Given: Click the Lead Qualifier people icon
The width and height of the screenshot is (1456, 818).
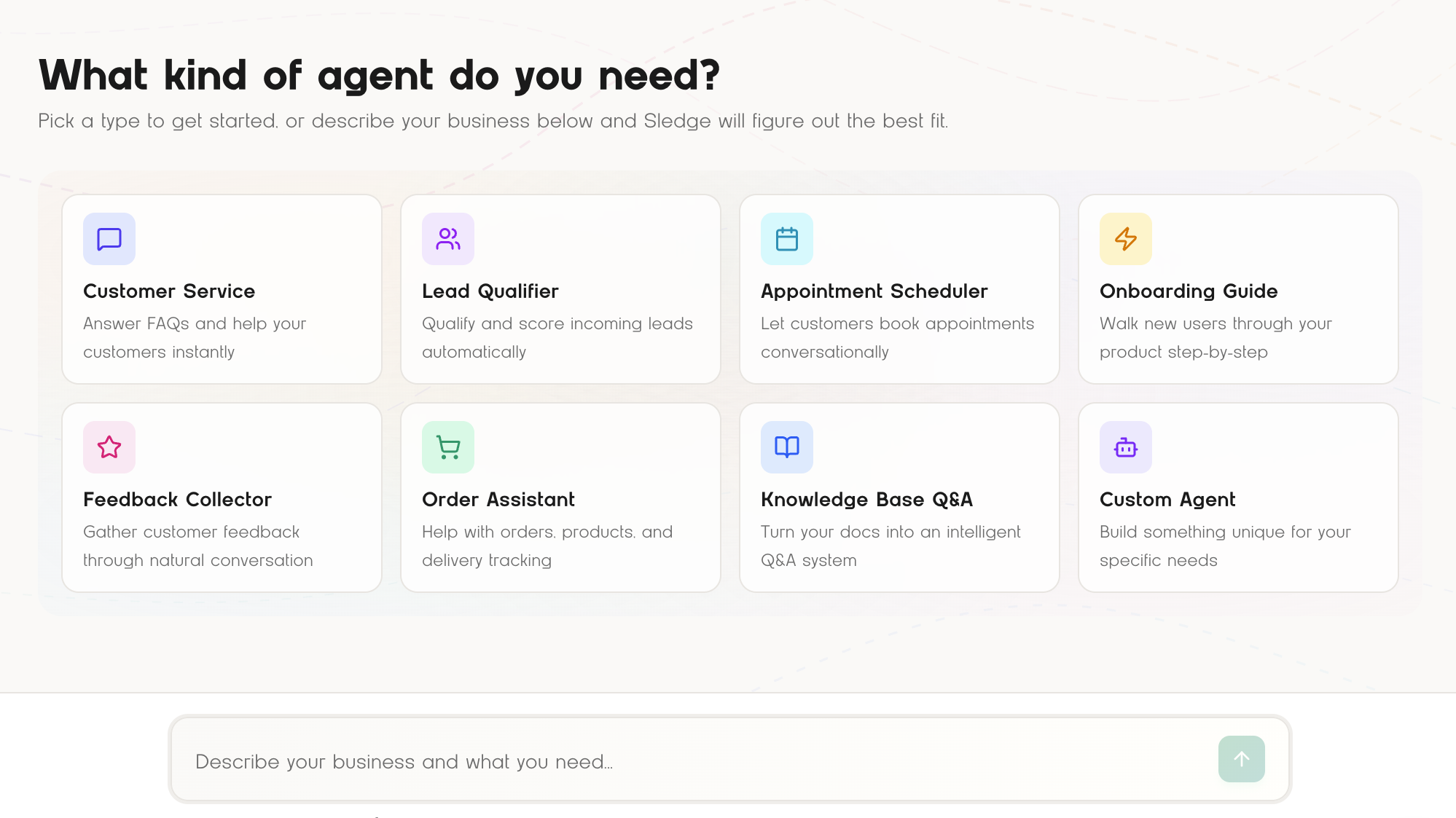Looking at the screenshot, I should [448, 239].
